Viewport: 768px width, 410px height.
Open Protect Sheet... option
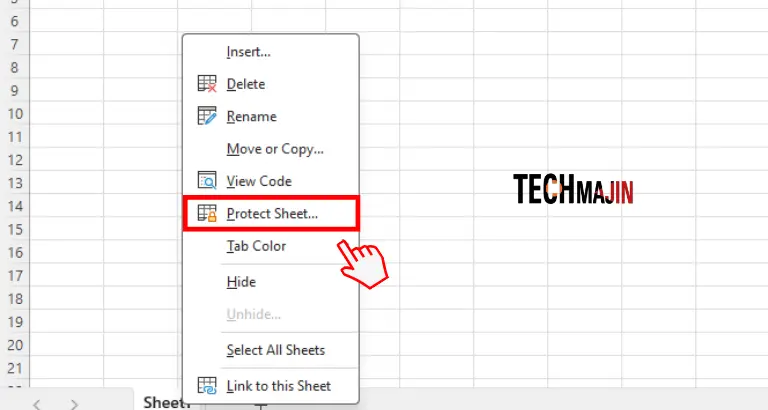[272, 214]
